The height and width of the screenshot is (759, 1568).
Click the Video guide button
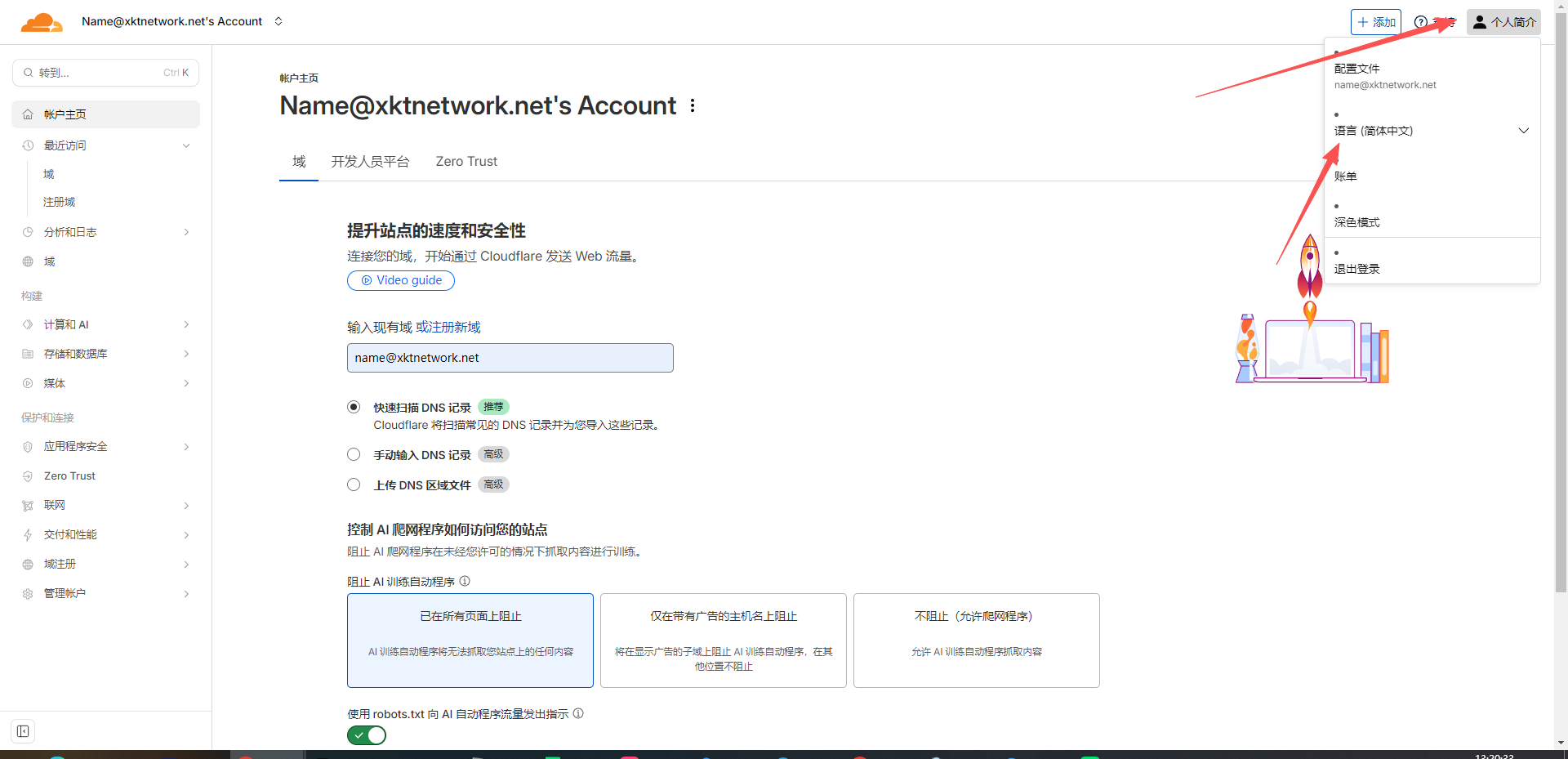tap(401, 280)
